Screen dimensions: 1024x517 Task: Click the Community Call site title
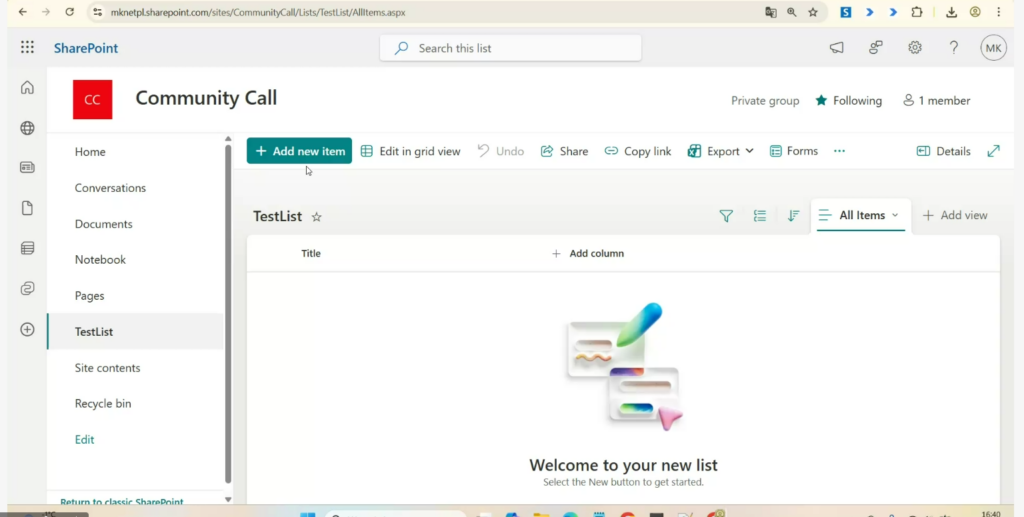pyautogui.click(x=206, y=98)
